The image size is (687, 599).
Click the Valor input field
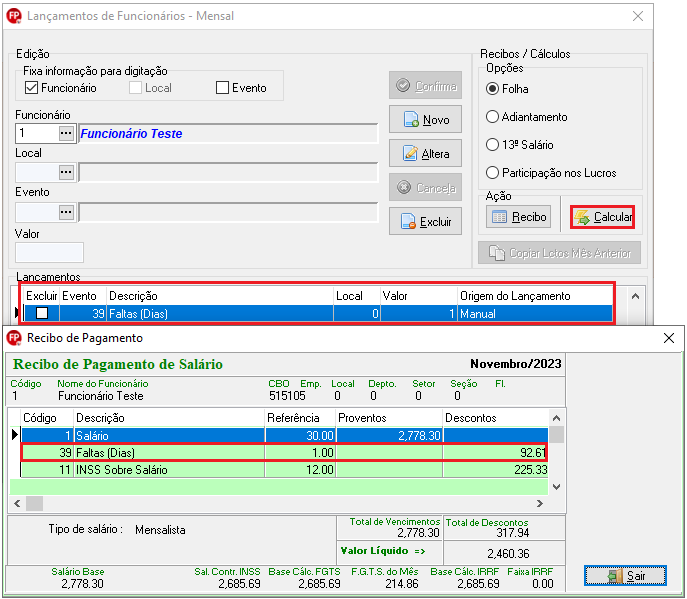coord(50,252)
